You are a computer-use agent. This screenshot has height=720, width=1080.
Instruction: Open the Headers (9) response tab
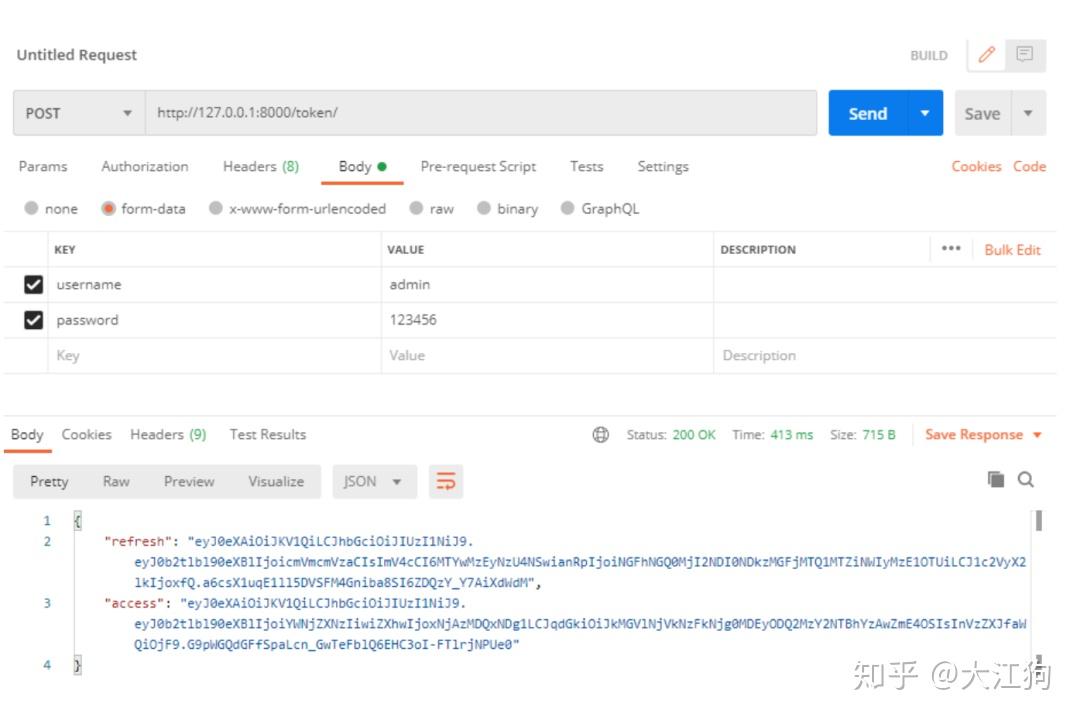(167, 434)
